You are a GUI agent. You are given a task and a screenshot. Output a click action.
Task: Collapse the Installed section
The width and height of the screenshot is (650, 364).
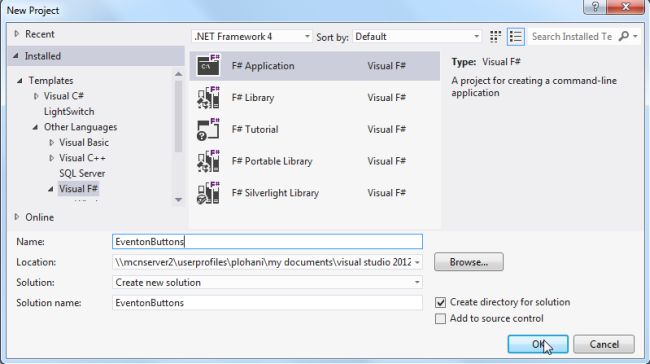16,56
